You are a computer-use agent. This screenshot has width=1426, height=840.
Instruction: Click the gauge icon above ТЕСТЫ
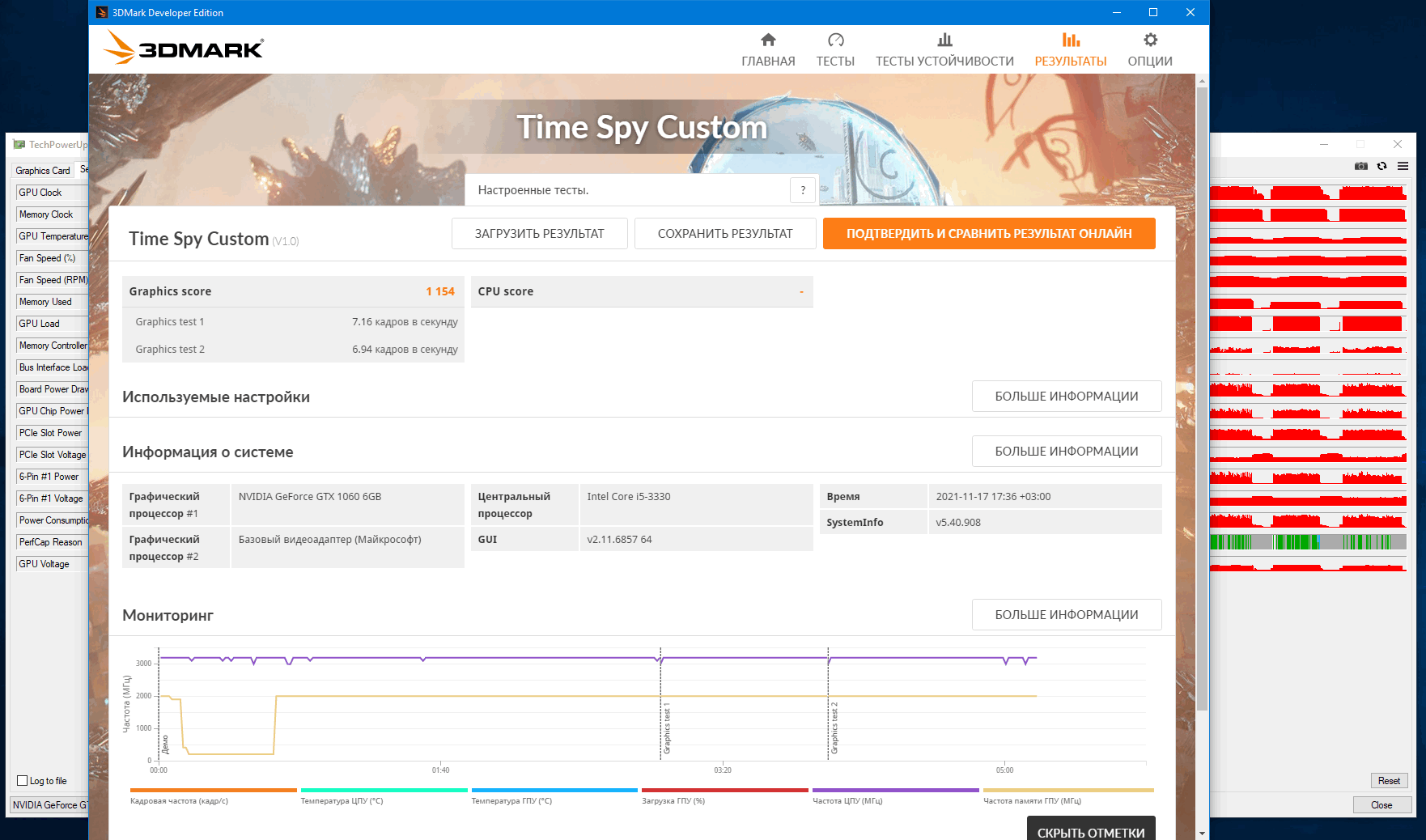[x=836, y=40]
